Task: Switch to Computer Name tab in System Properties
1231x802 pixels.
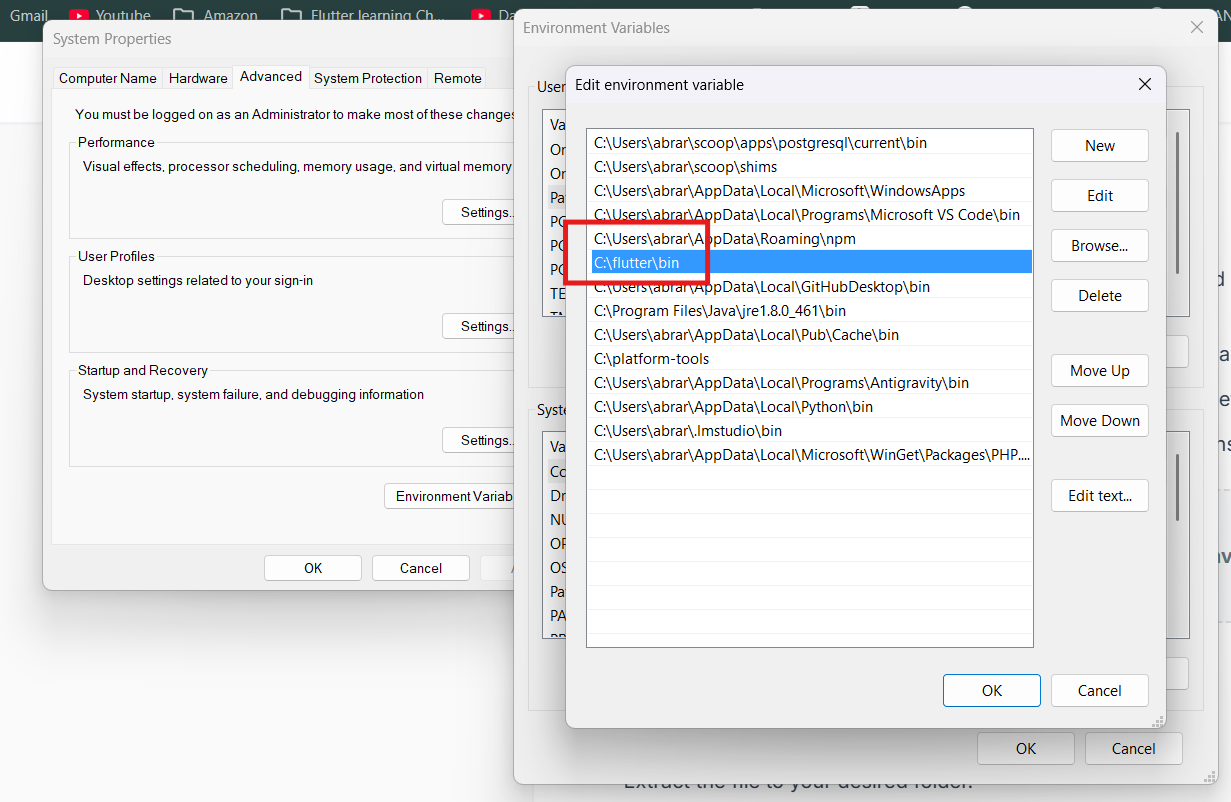Action: coord(108,78)
